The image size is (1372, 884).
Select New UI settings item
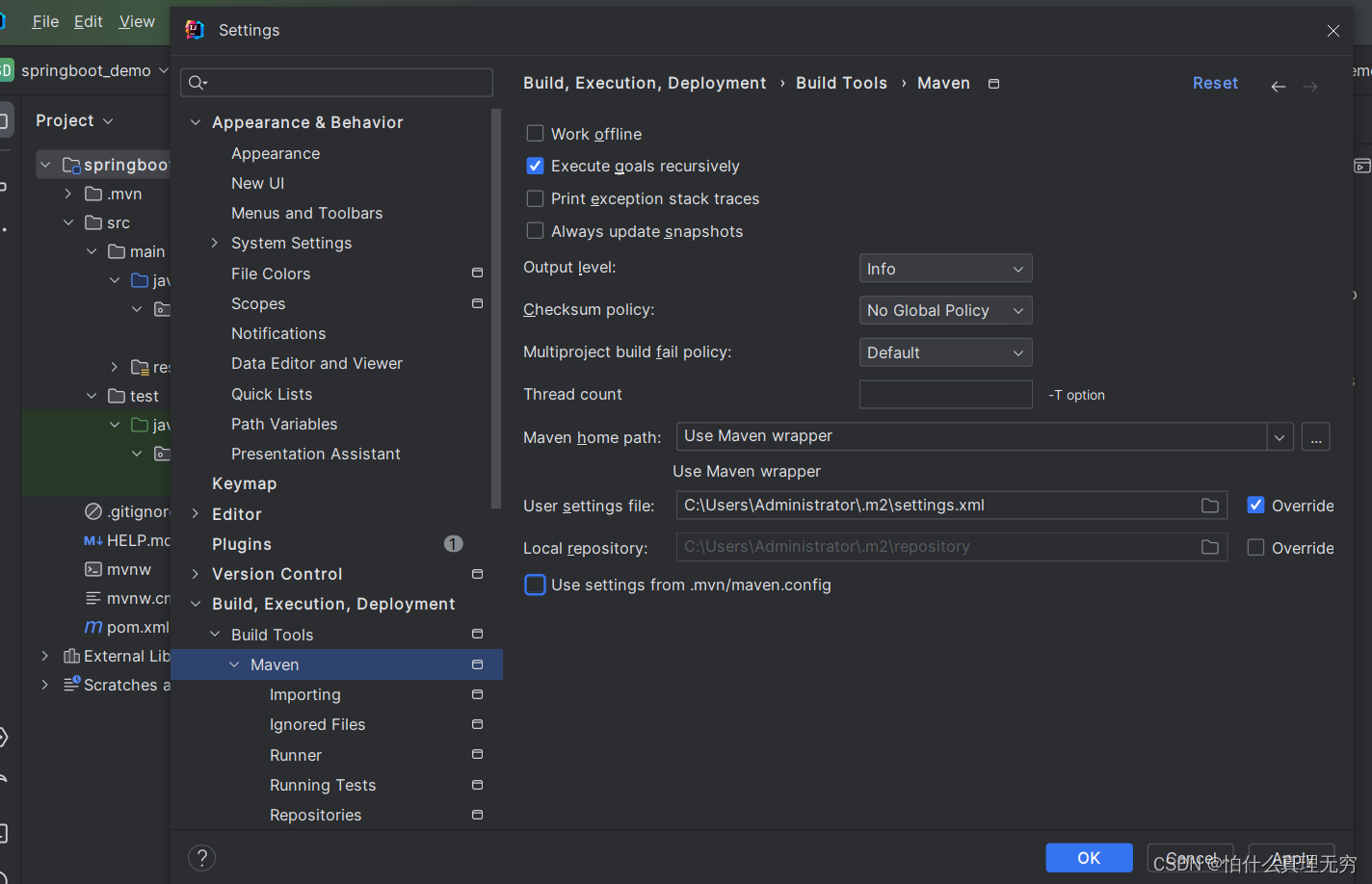257,183
